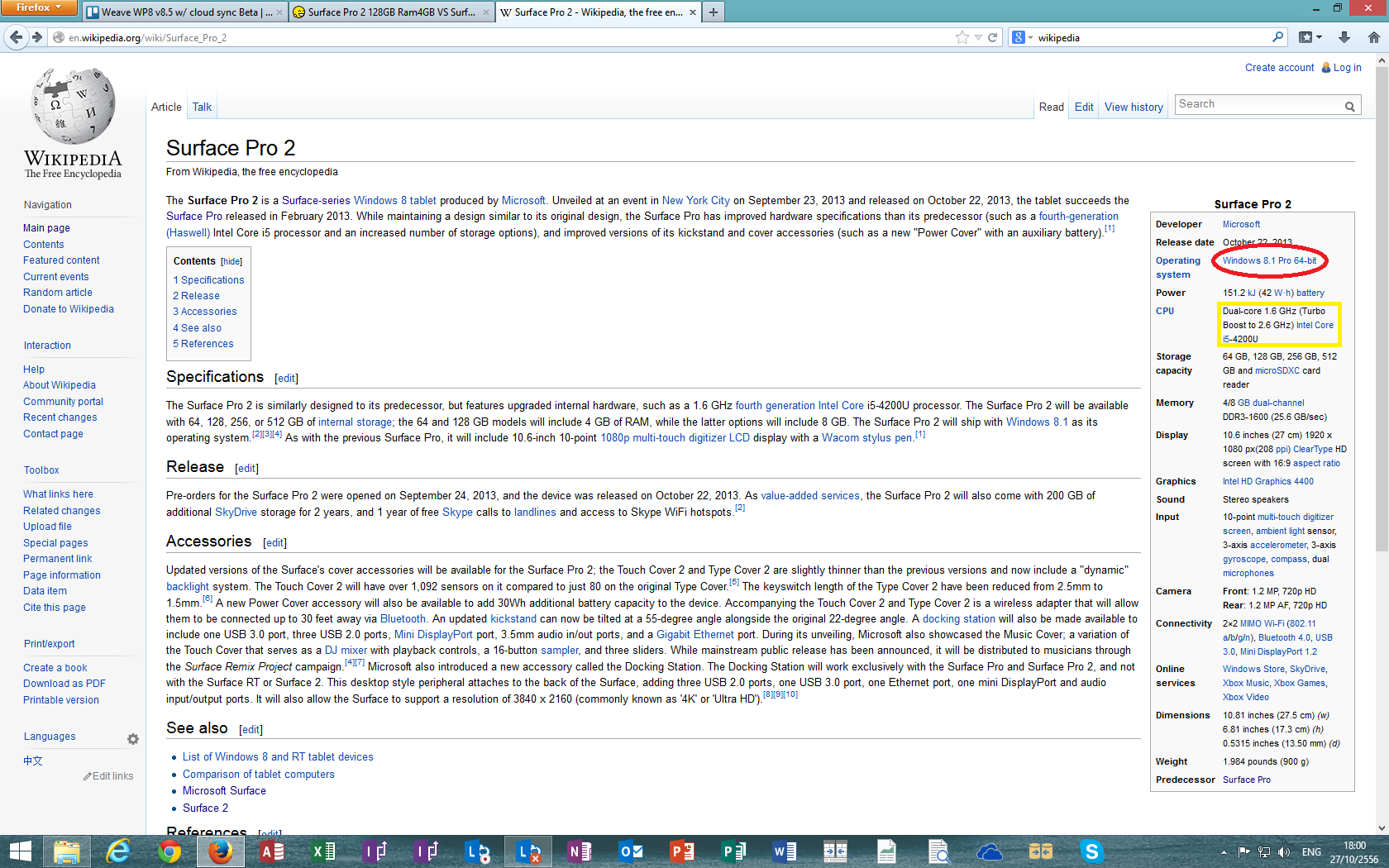Open File Explorer from the taskbar
1389x868 pixels.
[67, 851]
